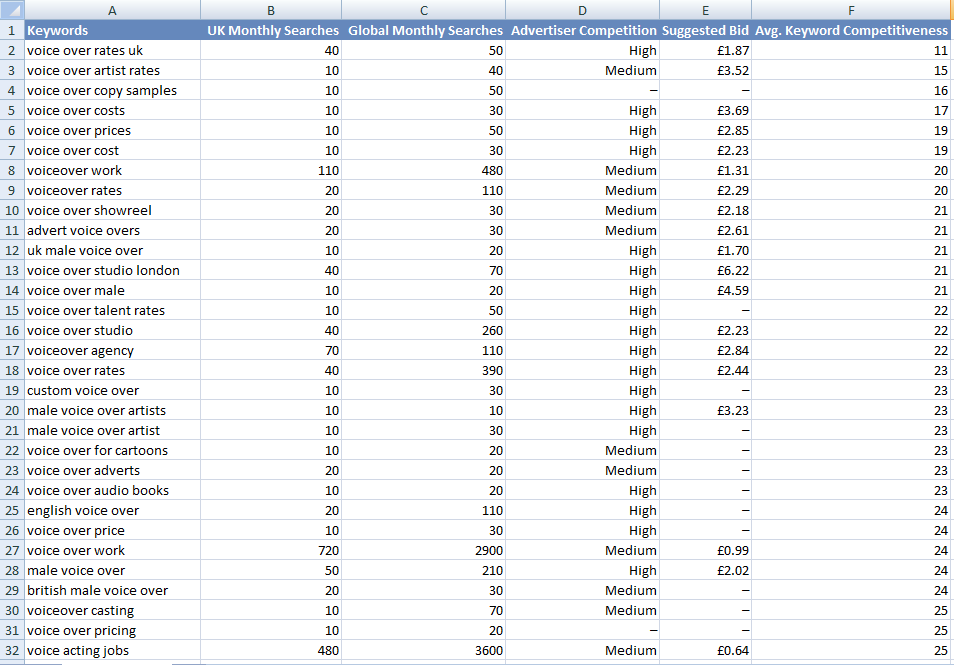
Task: Click UK searches value 720
Action: click(x=271, y=551)
